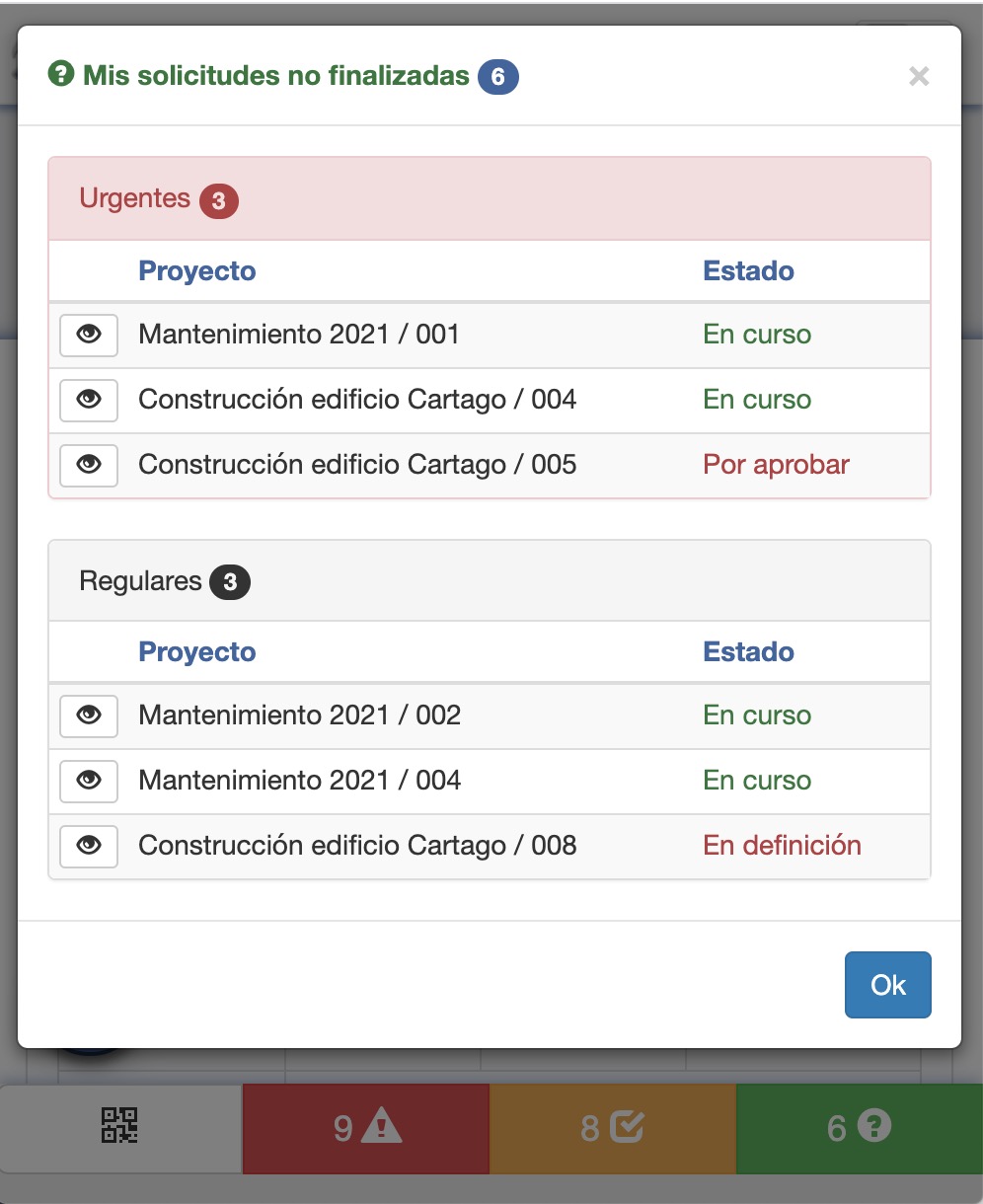Viewport: 983px width, 1204px height.
Task: Open eye button for Cartago / 005
Action: pos(89,465)
